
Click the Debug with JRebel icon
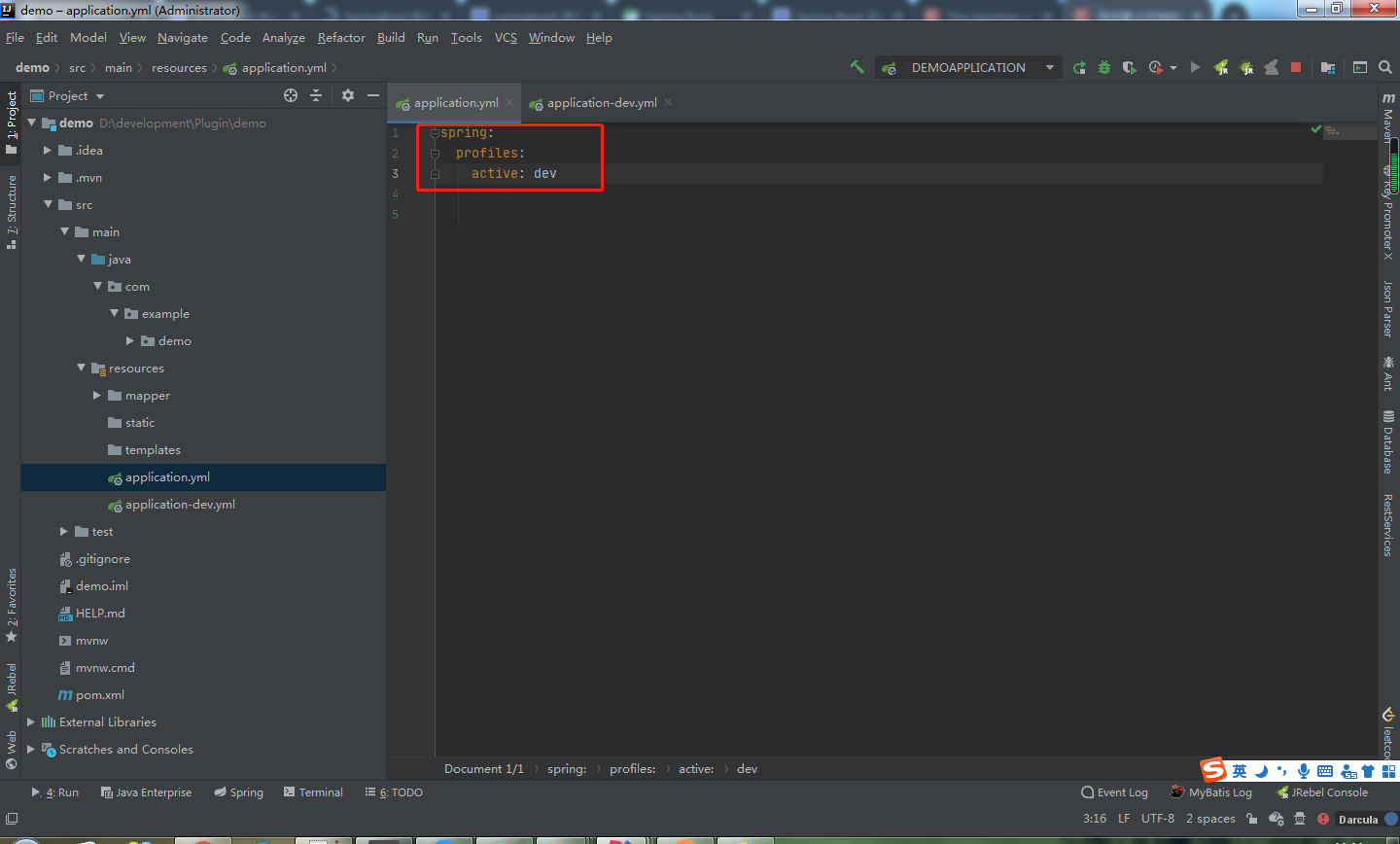coord(1246,67)
